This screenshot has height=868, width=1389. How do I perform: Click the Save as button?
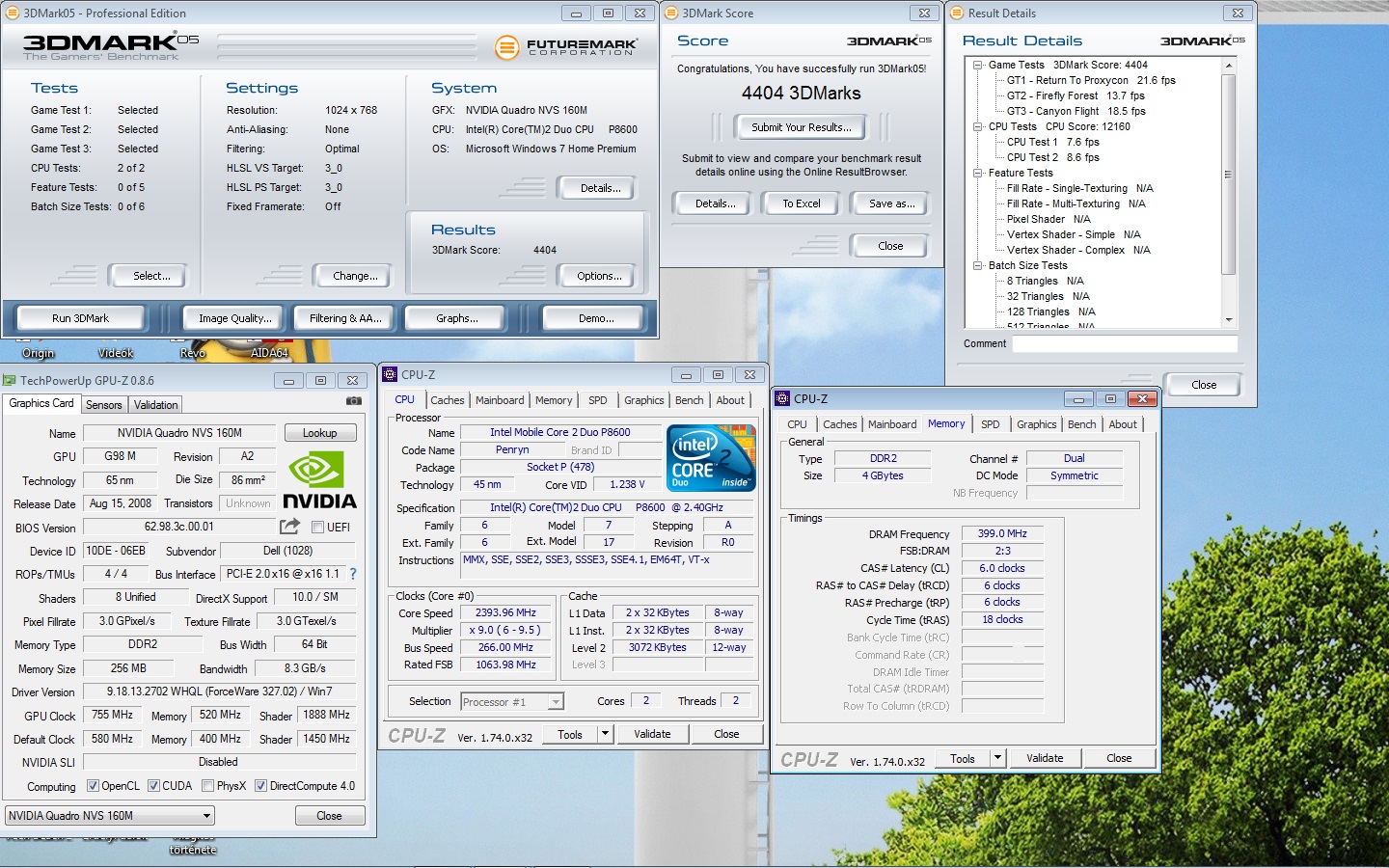coord(891,203)
